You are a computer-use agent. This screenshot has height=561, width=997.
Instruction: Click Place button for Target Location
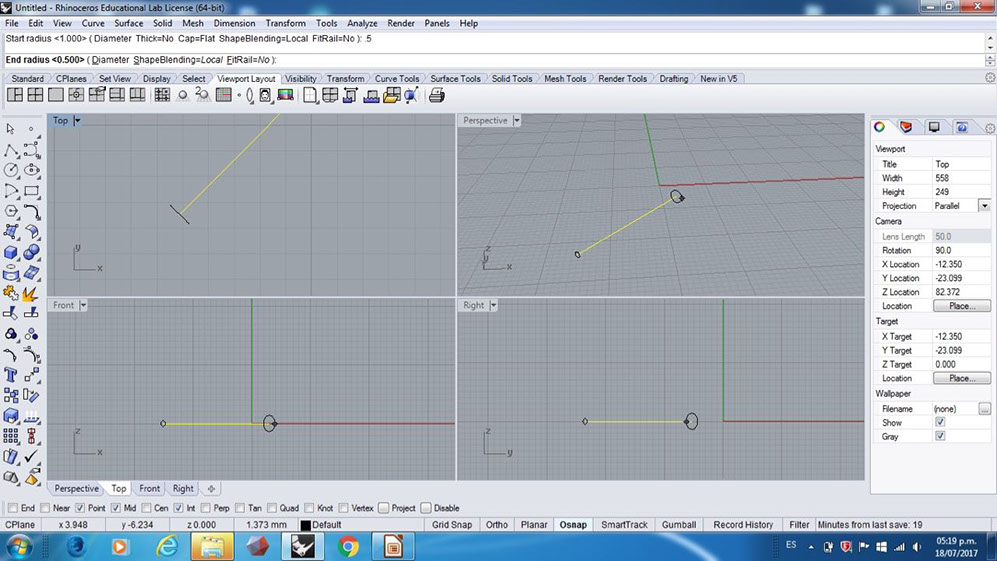(961, 378)
